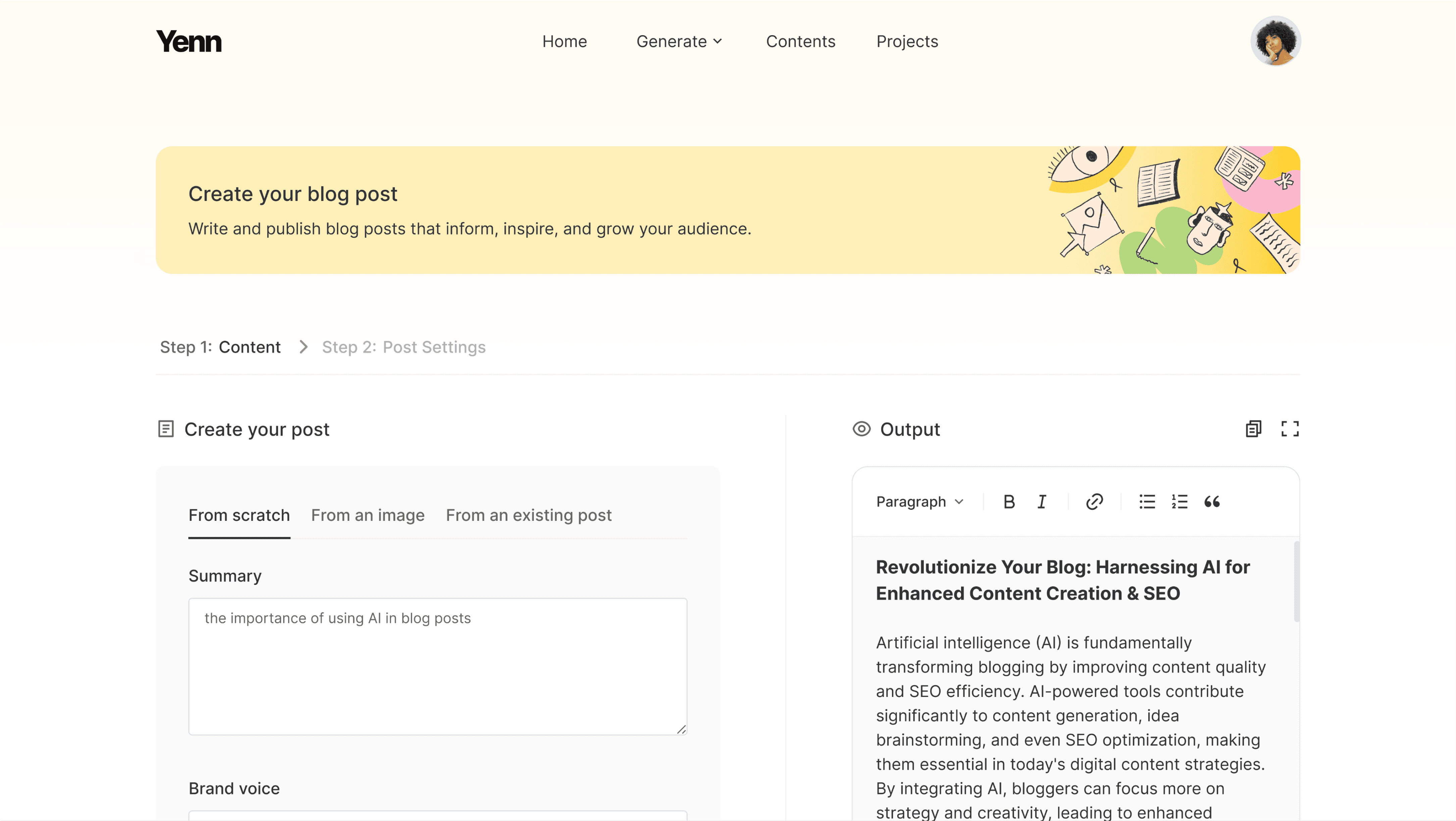Open the Paragraph style dropdown
1456x821 pixels.
coord(920,502)
